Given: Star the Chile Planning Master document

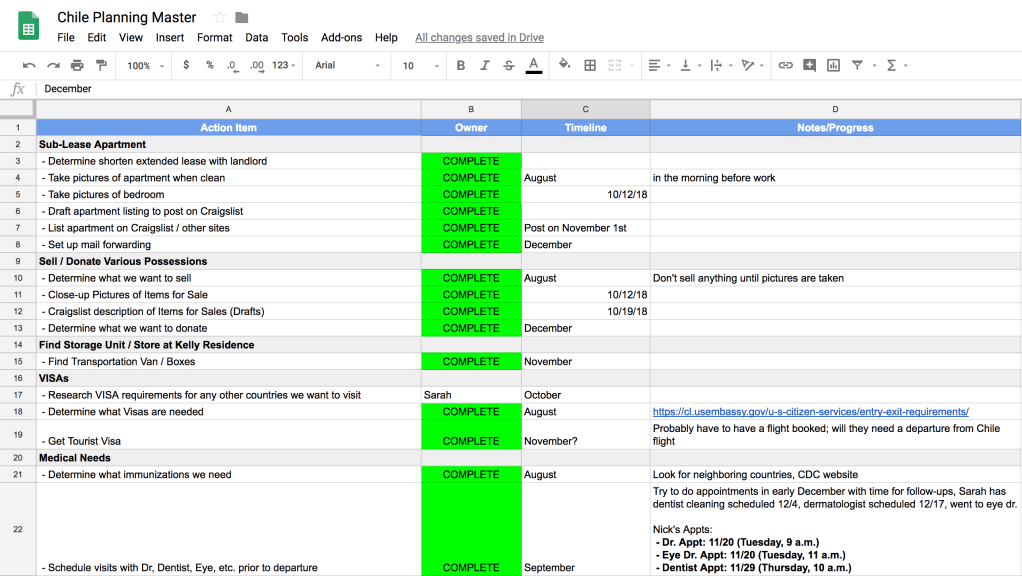Looking at the screenshot, I should click(220, 18).
